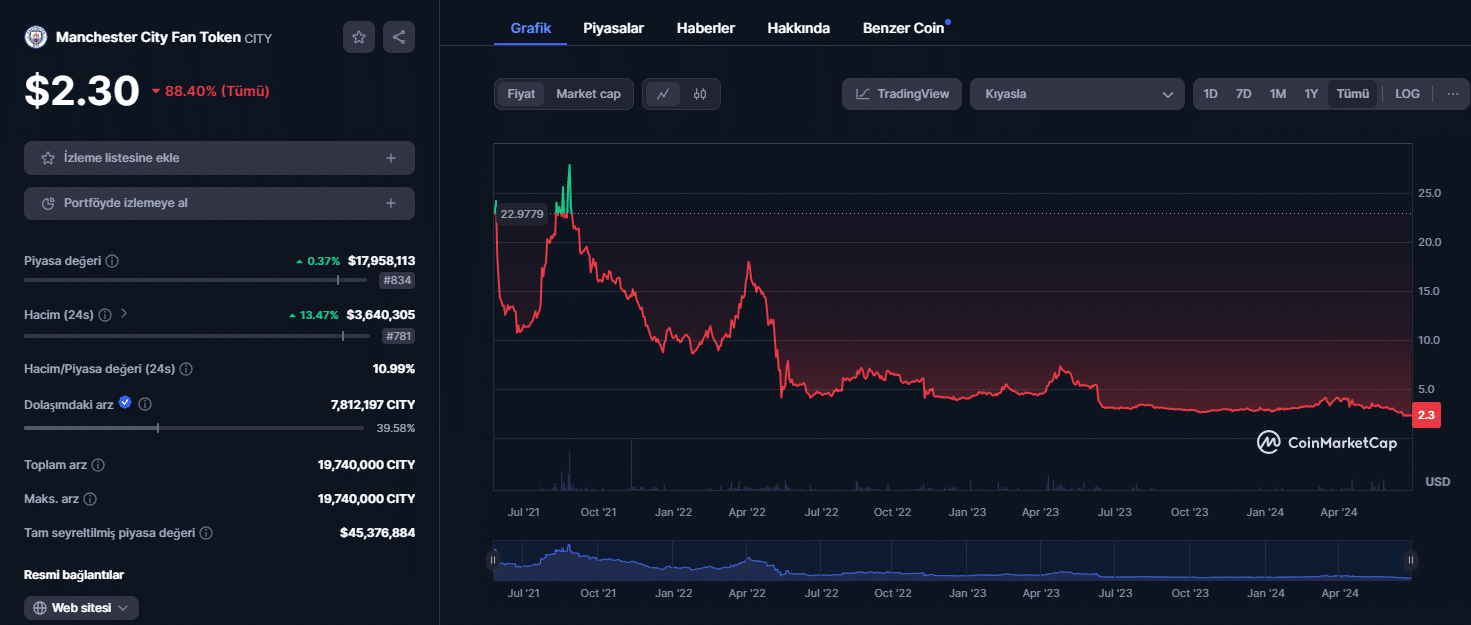Click the Portföyde izlemeye al button
The width and height of the screenshot is (1471, 625).
[219, 203]
